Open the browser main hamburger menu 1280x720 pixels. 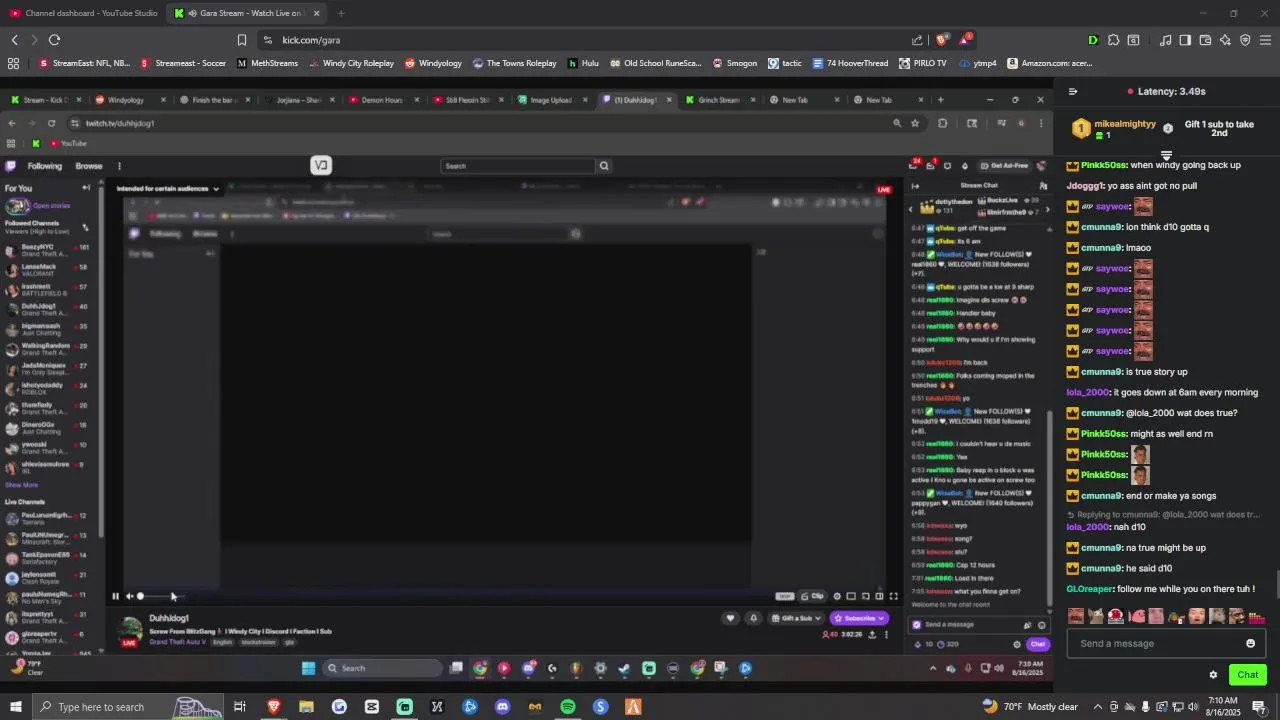1265,40
